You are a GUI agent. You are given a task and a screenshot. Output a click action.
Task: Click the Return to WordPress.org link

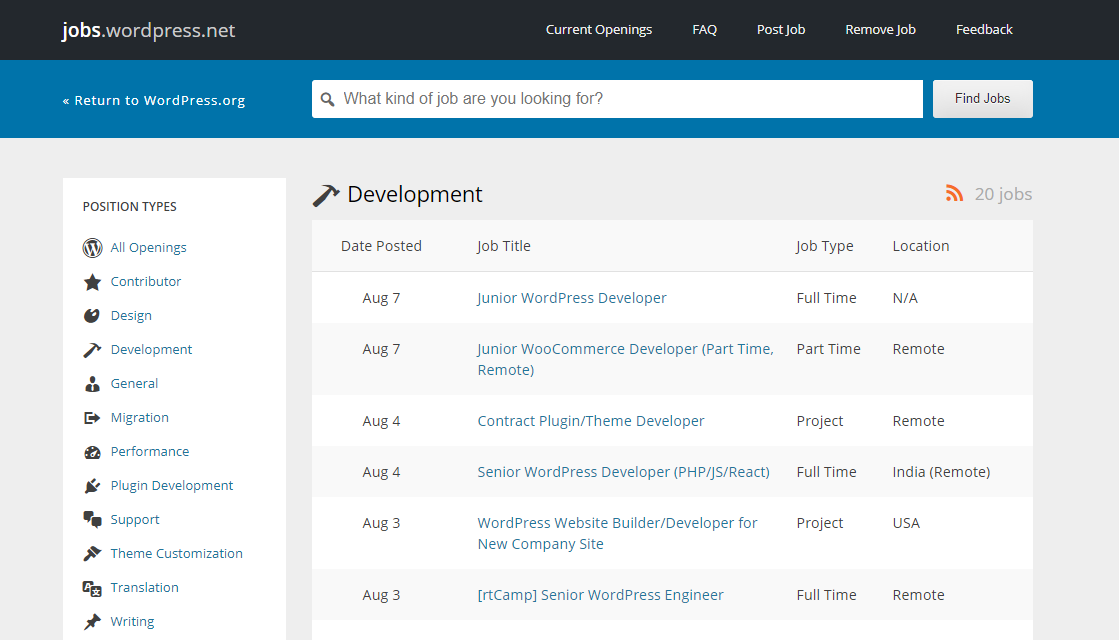[x=153, y=100]
